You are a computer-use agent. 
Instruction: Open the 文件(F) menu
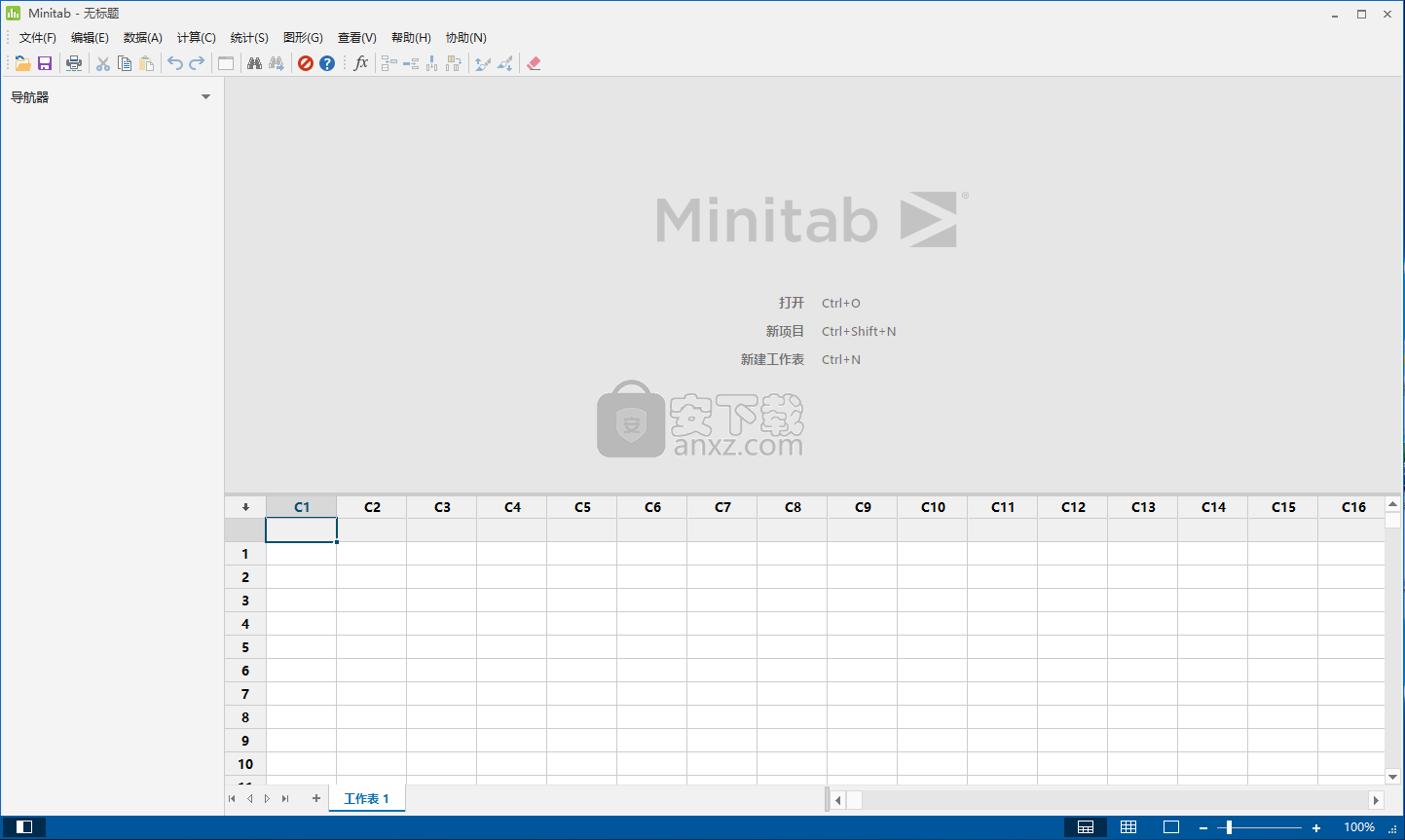point(38,38)
